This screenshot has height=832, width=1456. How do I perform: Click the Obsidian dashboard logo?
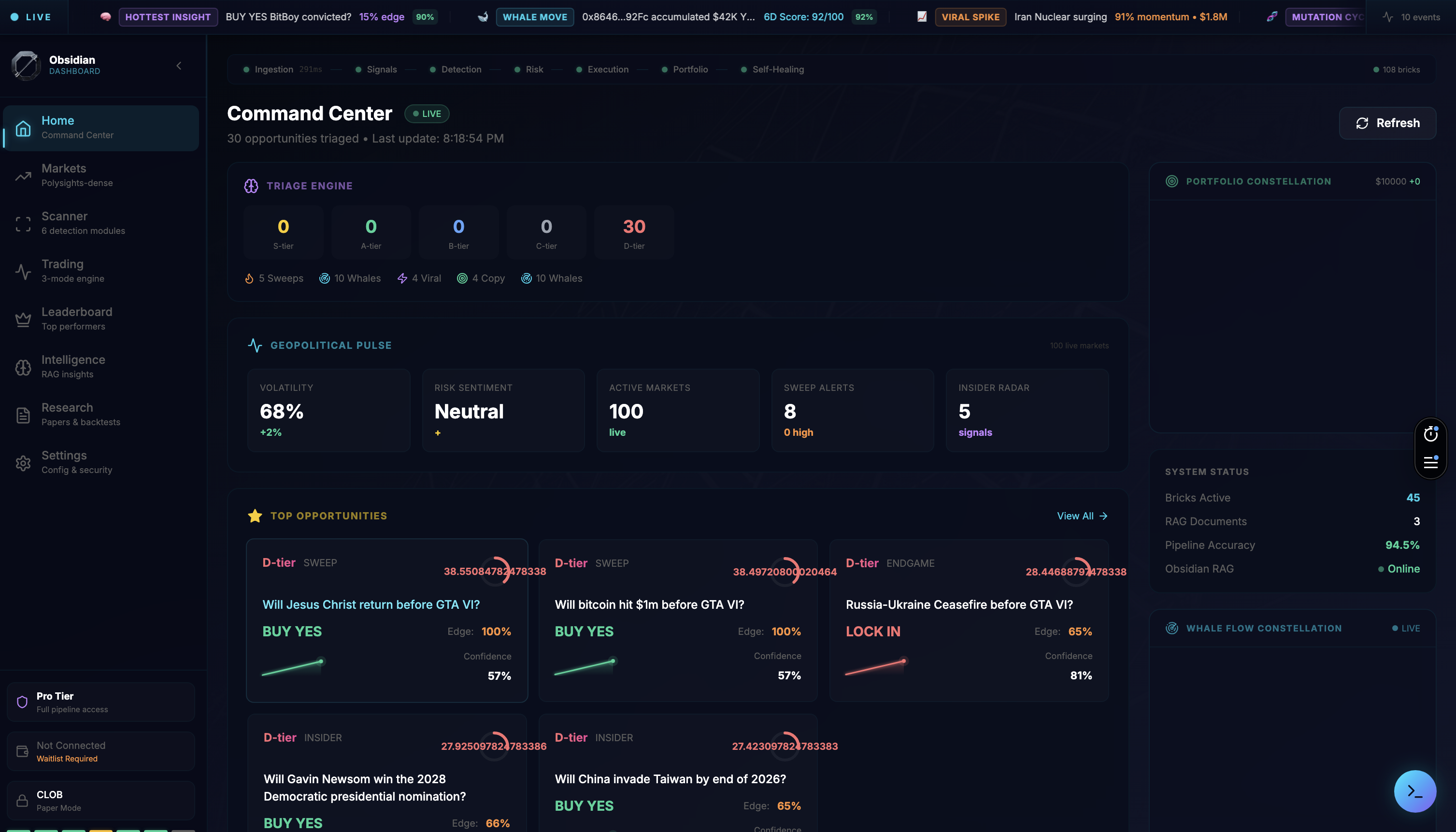pyautogui.click(x=25, y=65)
